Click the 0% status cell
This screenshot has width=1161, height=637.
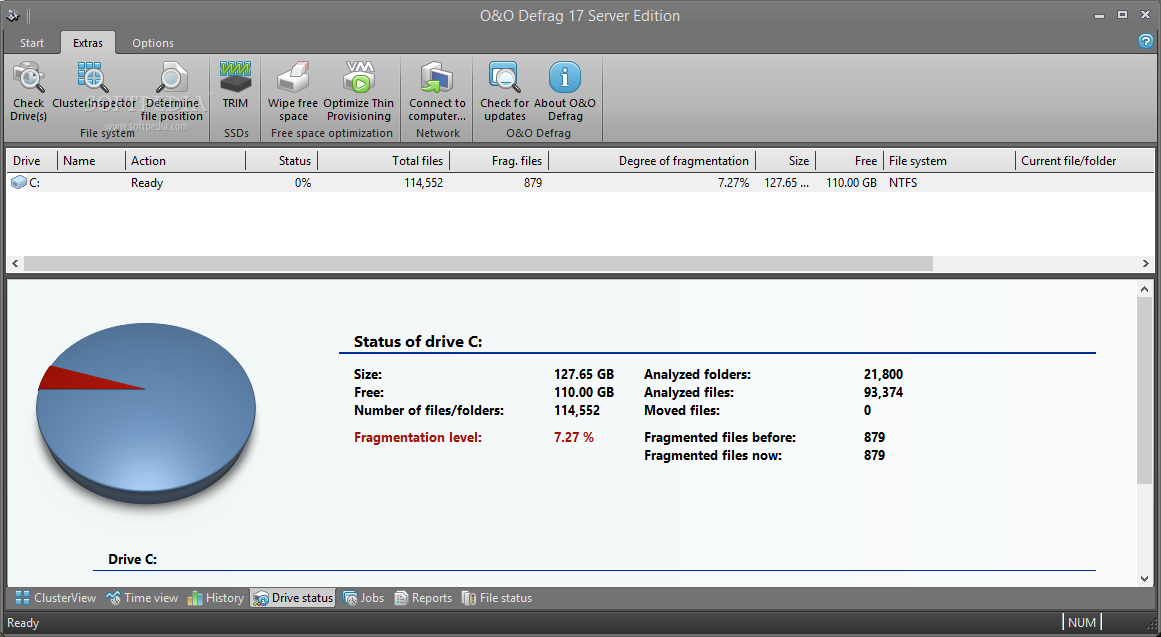(303, 182)
